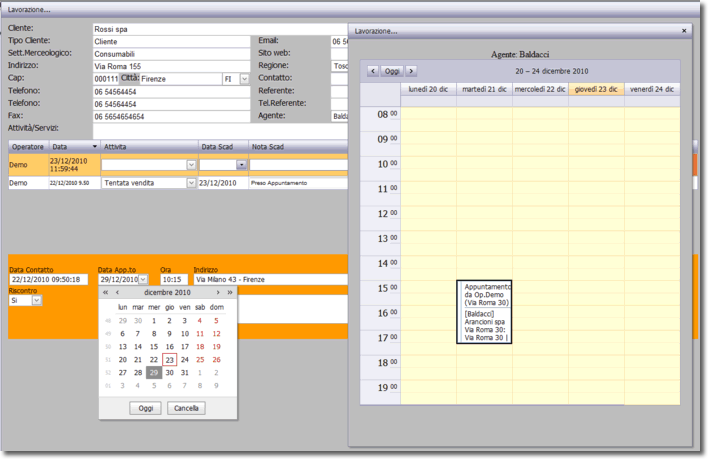Click Nota Scad input in first row
The image size is (708, 459).
298,165
